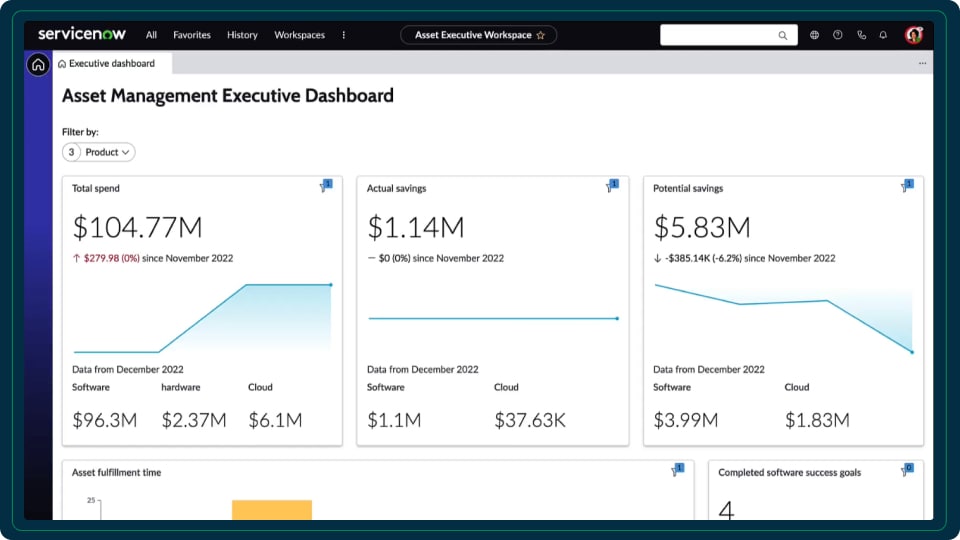Click filter icon on Actual savings card

pos(611,186)
